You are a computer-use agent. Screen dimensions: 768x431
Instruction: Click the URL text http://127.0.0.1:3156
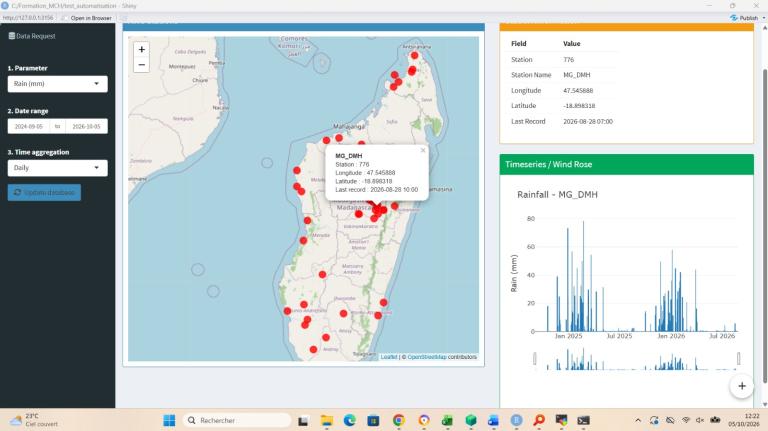(28, 18)
